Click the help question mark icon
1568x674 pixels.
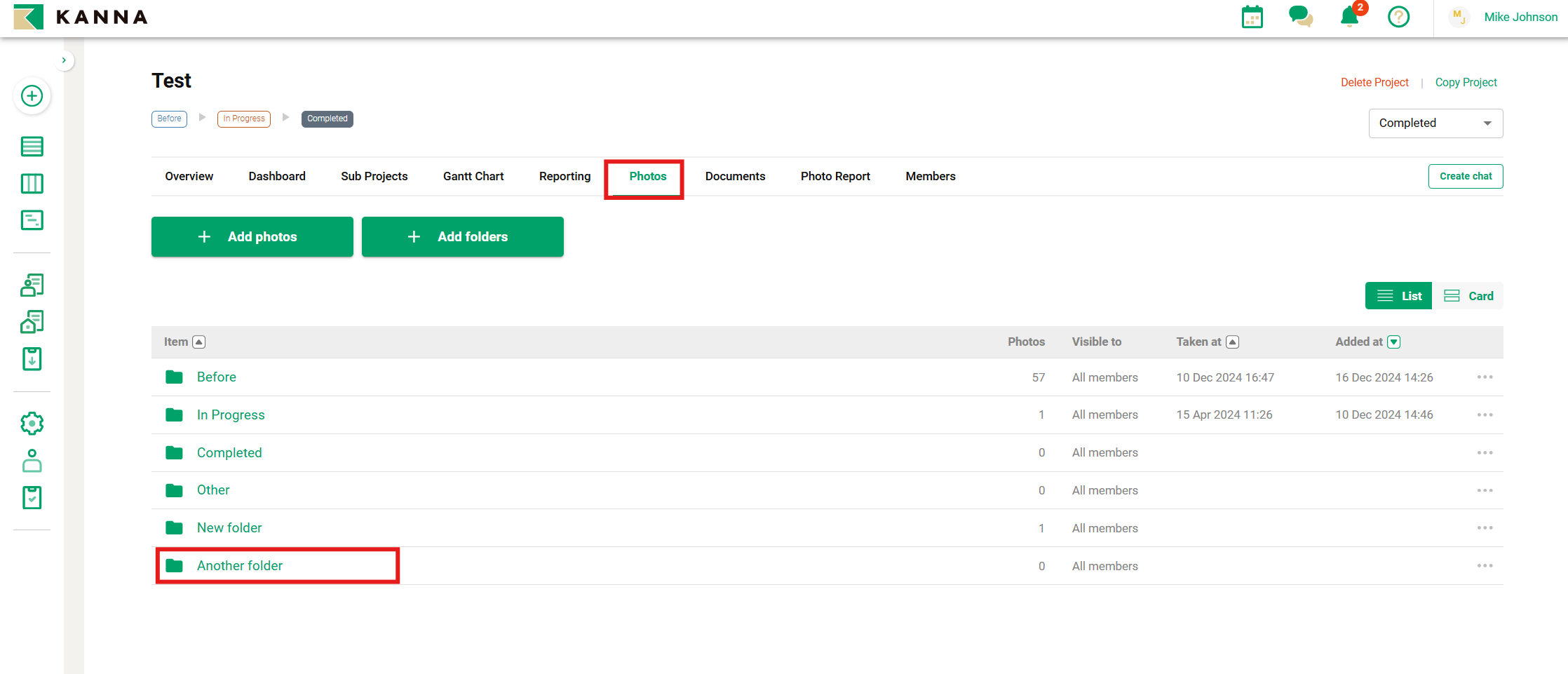coord(1398,17)
